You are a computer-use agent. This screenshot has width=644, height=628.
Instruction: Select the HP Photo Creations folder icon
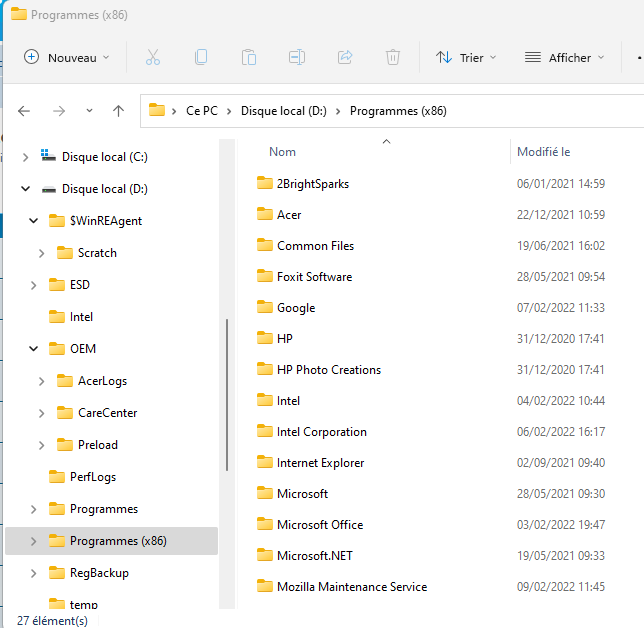coord(264,369)
